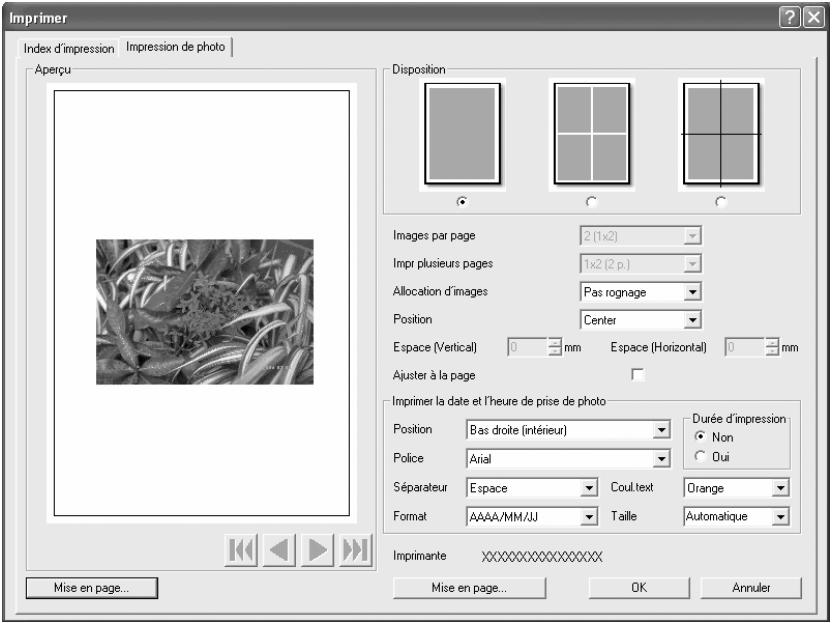The image size is (832, 623).
Task: Open the Coul.text Orange dropdown
Action: coord(736,488)
